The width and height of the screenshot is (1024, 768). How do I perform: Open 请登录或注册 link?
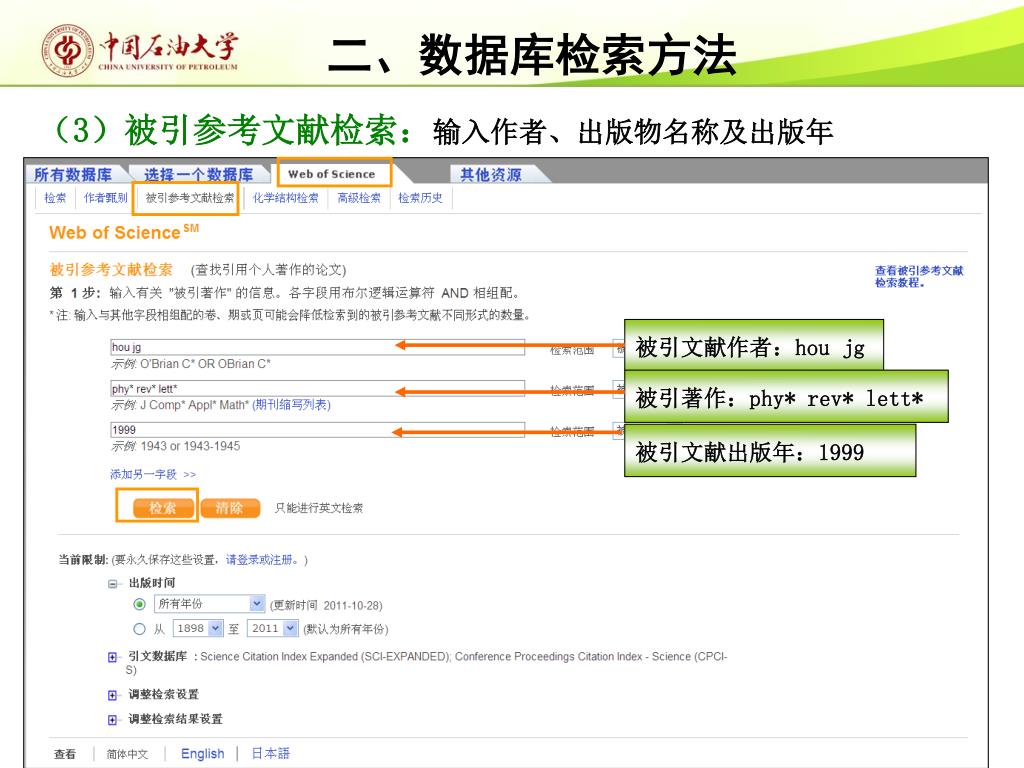263,560
